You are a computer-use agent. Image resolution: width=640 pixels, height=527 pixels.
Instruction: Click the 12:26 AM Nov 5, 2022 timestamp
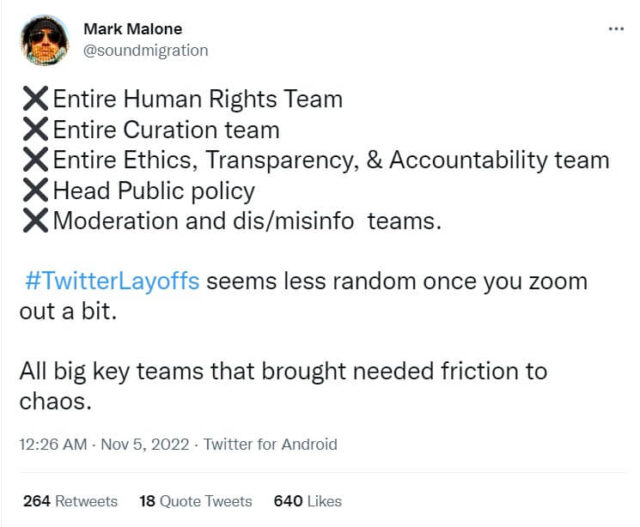(107, 445)
